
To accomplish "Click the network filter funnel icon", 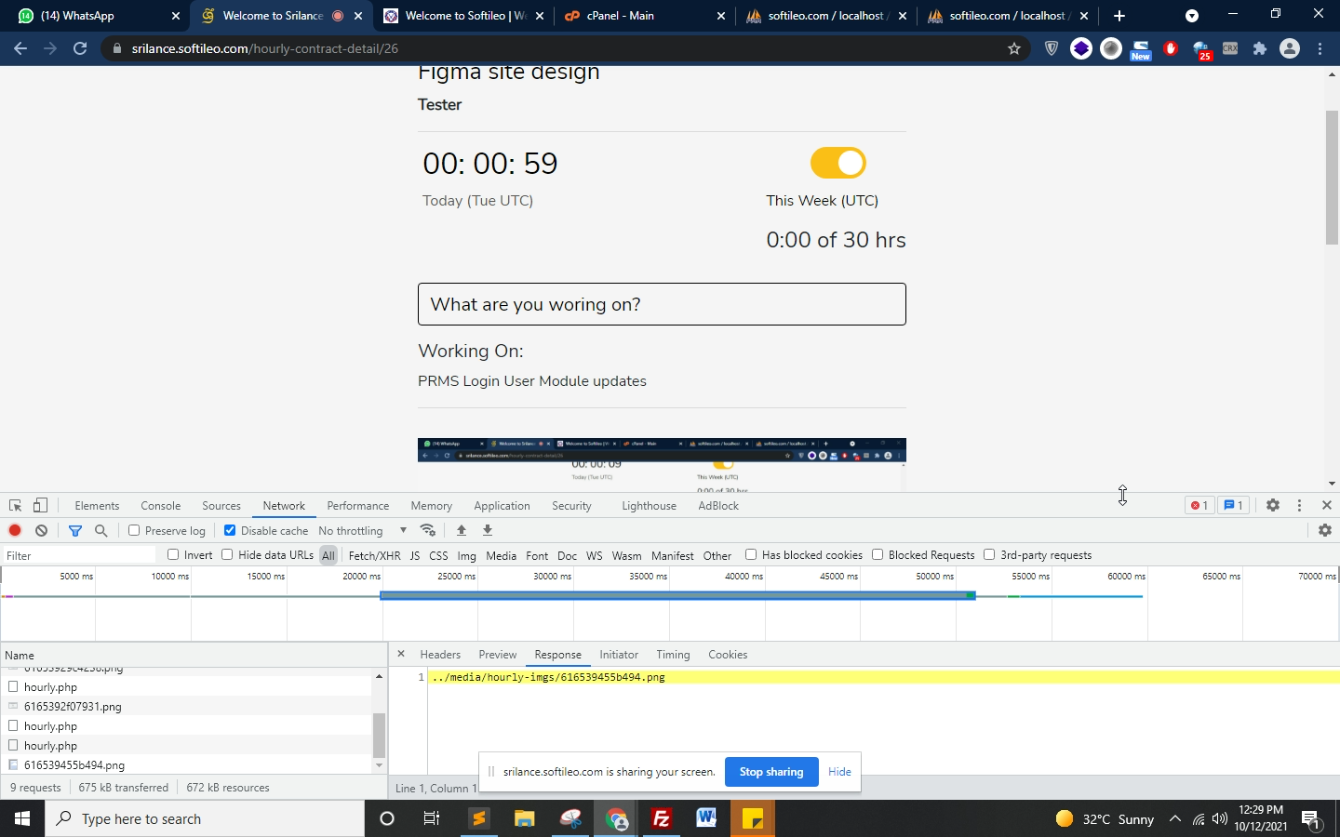I will click(75, 531).
